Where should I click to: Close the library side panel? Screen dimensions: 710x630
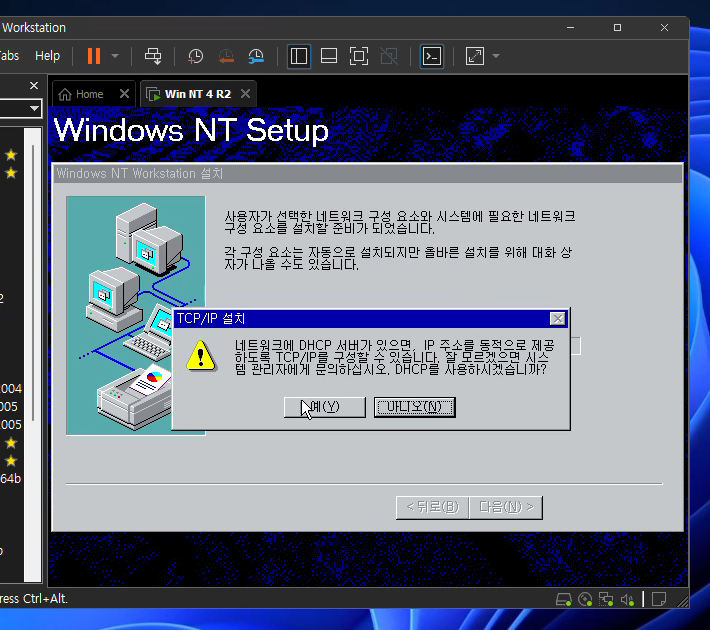point(34,86)
